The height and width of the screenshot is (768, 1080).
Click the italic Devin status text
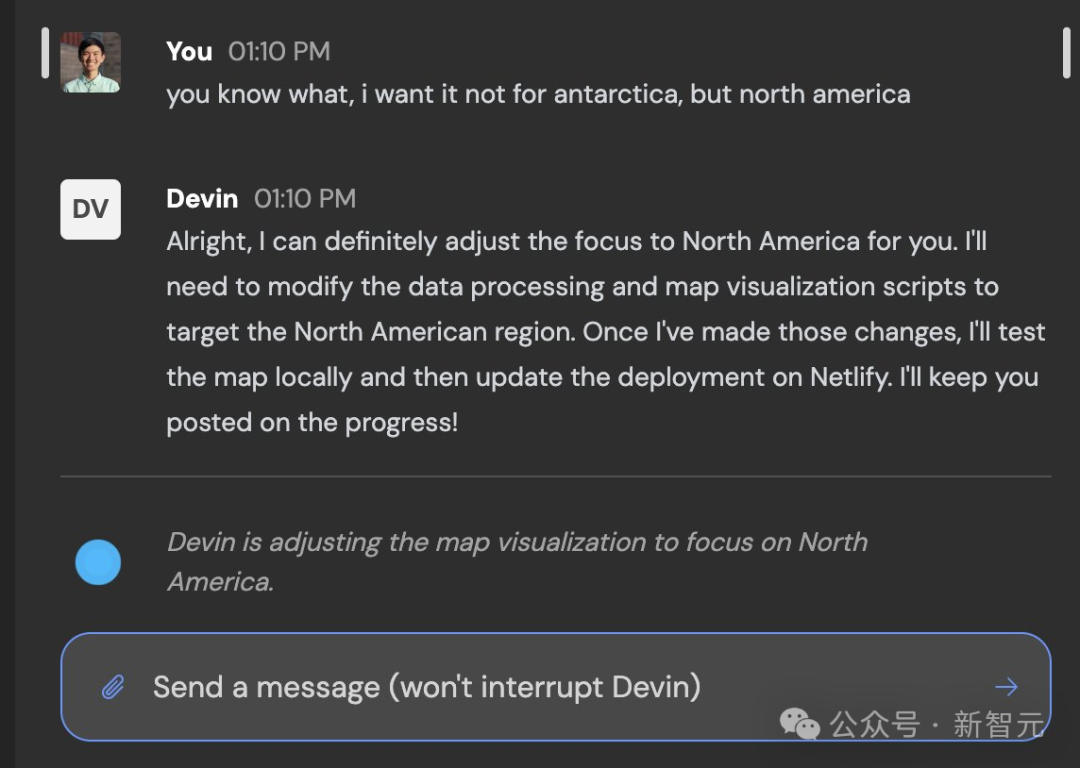tap(516, 561)
